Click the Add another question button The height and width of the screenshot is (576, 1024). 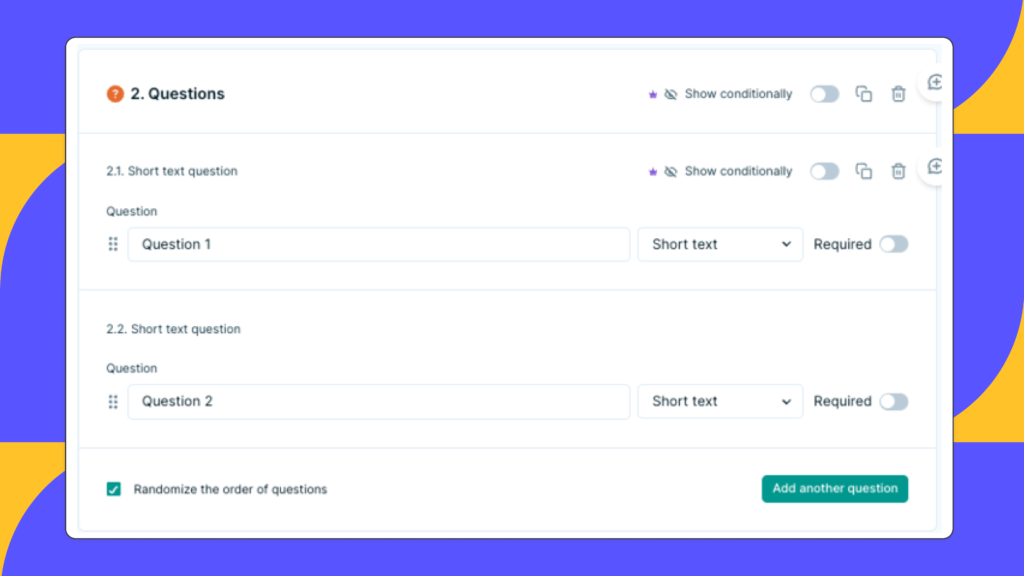point(834,488)
